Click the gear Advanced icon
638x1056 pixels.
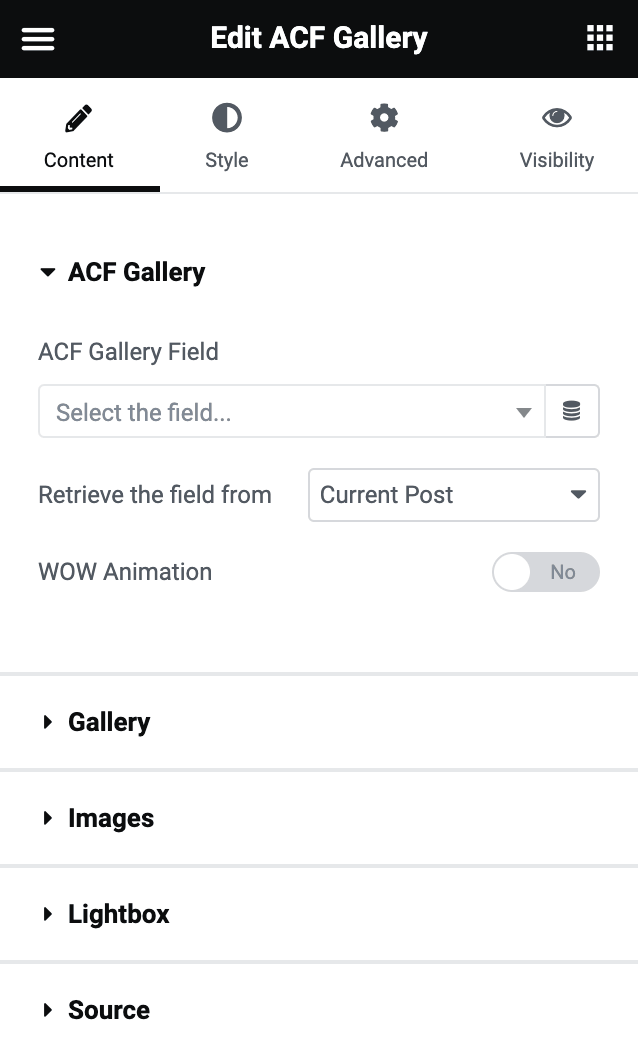[x=384, y=117]
